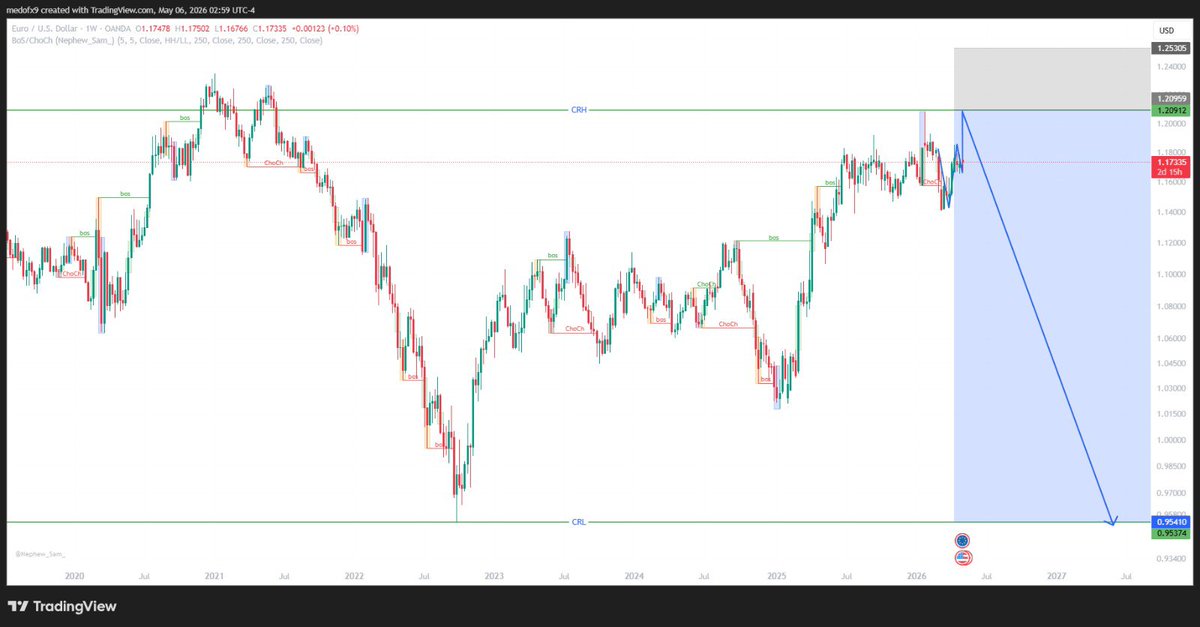Select the gray stop-loss zone of short position

1051,78
